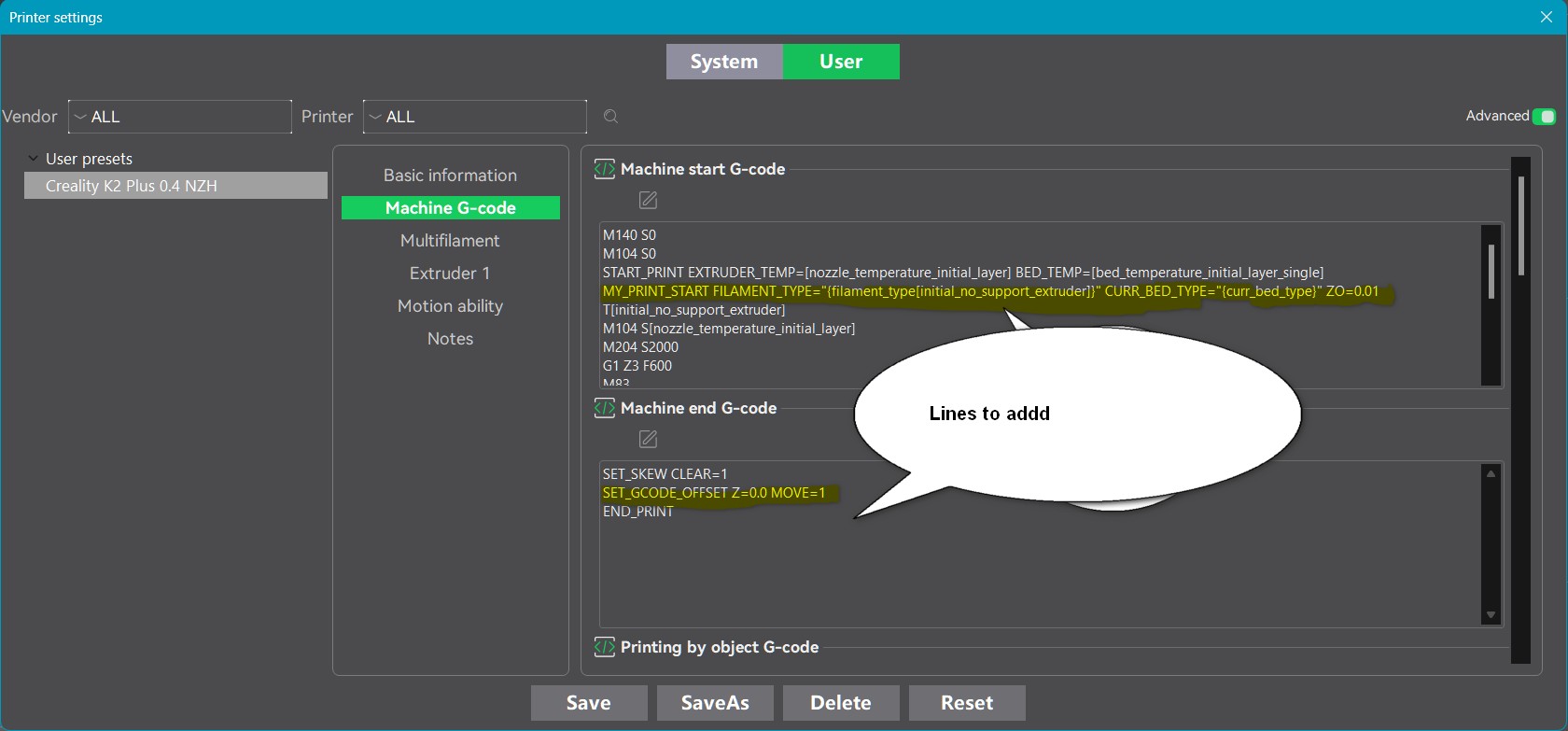Toggle the Advanced switch off
The image size is (1568, 731).
1544,117
